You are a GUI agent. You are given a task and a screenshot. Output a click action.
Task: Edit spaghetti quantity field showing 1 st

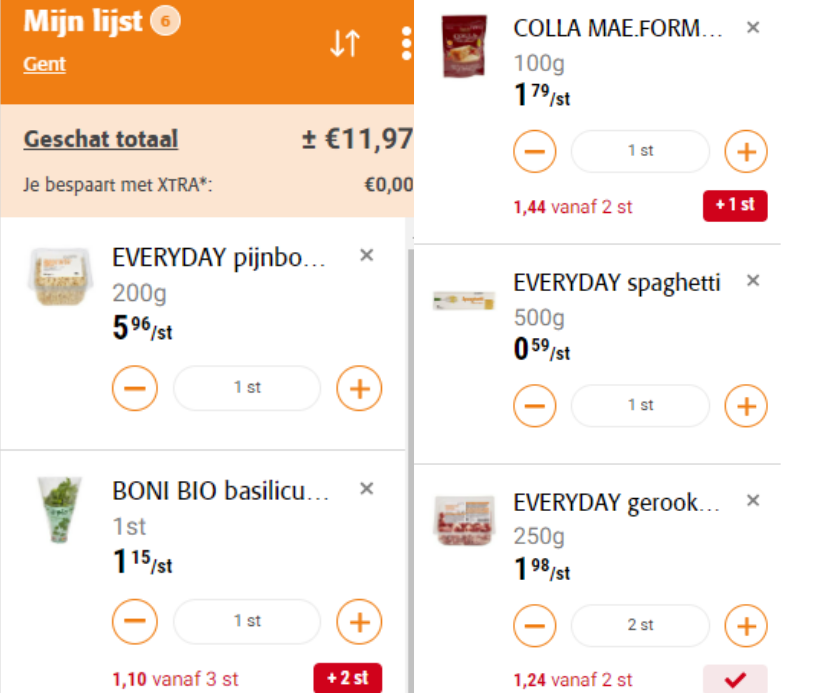tap(640, 405)
